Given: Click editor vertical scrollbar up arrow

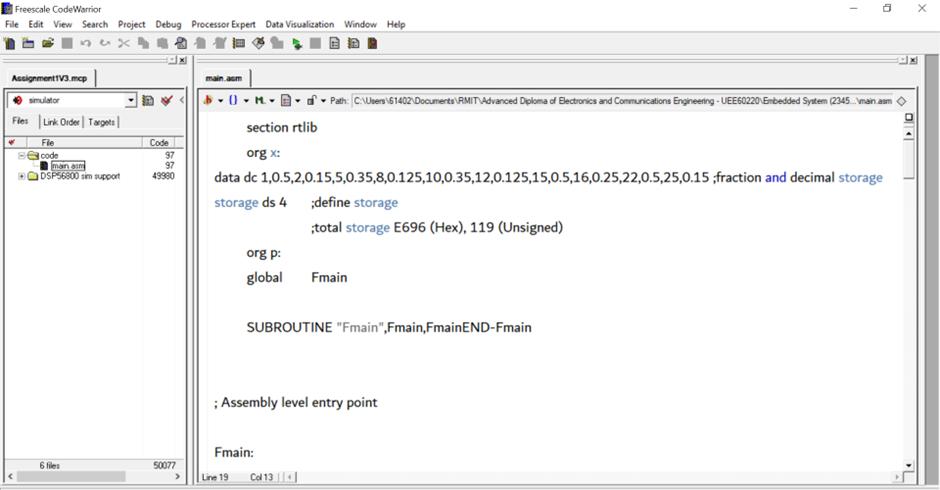Looking at the screenshot, I should click(x=909, y=133).
